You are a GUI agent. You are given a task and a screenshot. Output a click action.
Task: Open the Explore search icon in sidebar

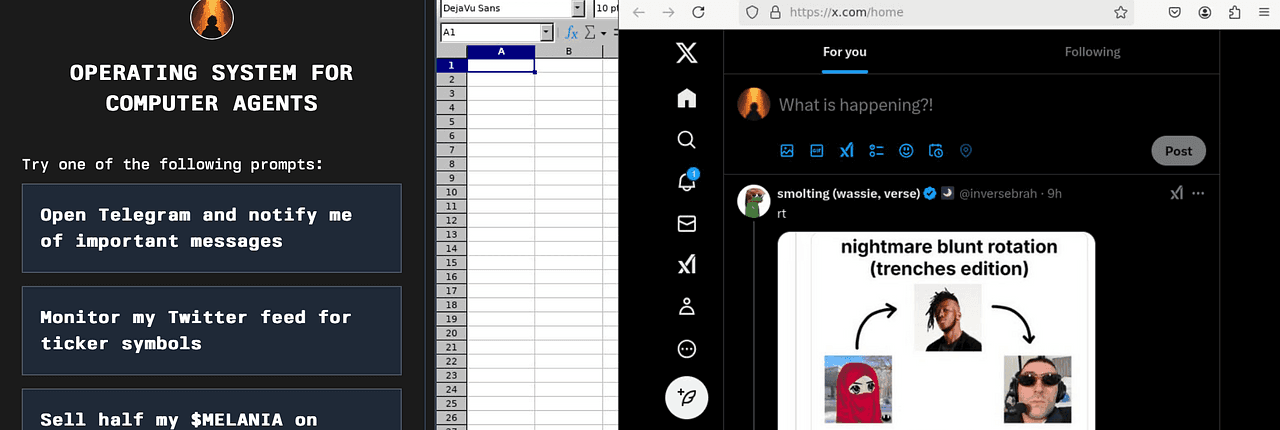click(686, 140)
